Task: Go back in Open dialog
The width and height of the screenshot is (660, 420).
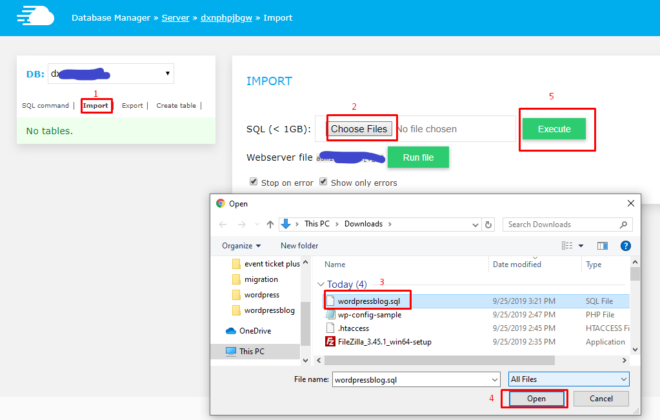Action: pyautogui.click(x=223, y=224)
